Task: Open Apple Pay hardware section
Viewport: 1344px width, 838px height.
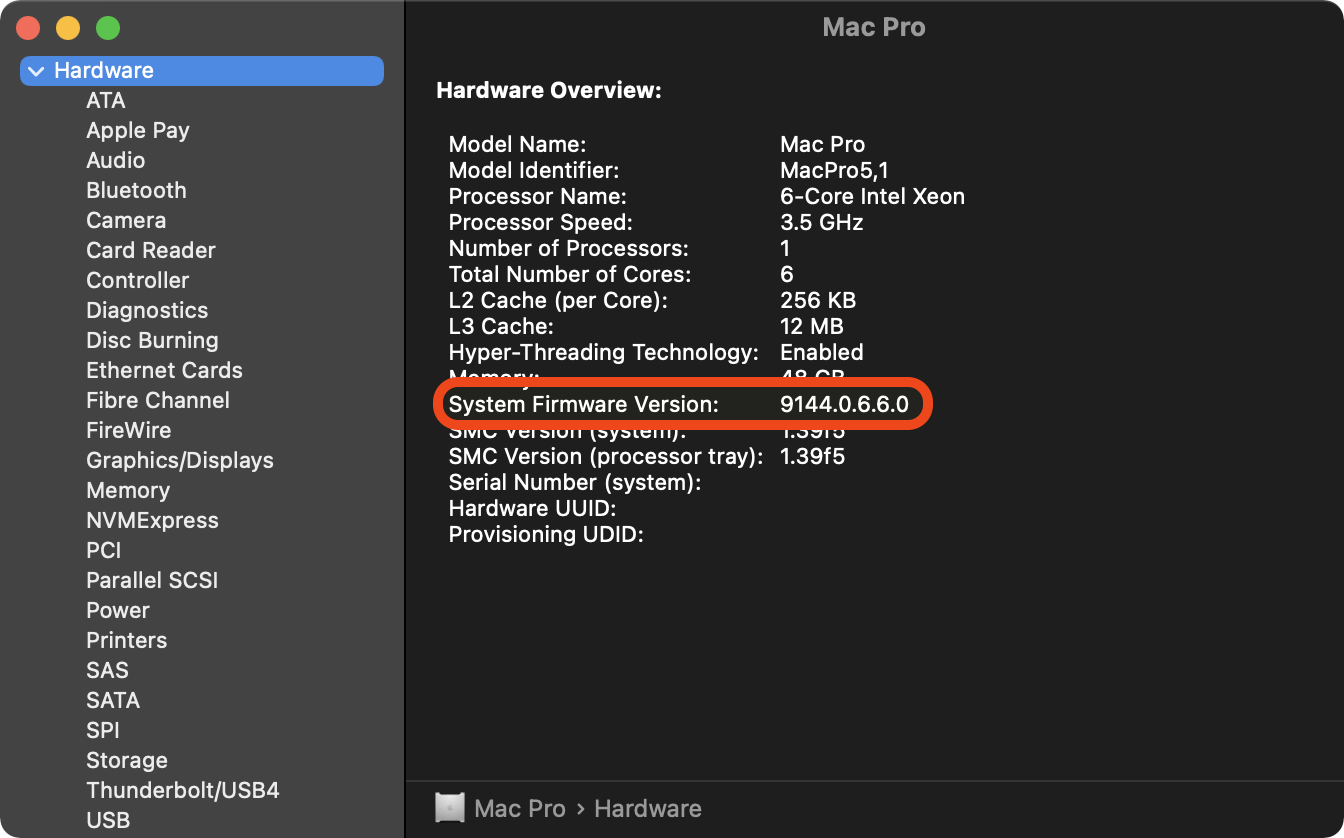Action: (138, 131)
